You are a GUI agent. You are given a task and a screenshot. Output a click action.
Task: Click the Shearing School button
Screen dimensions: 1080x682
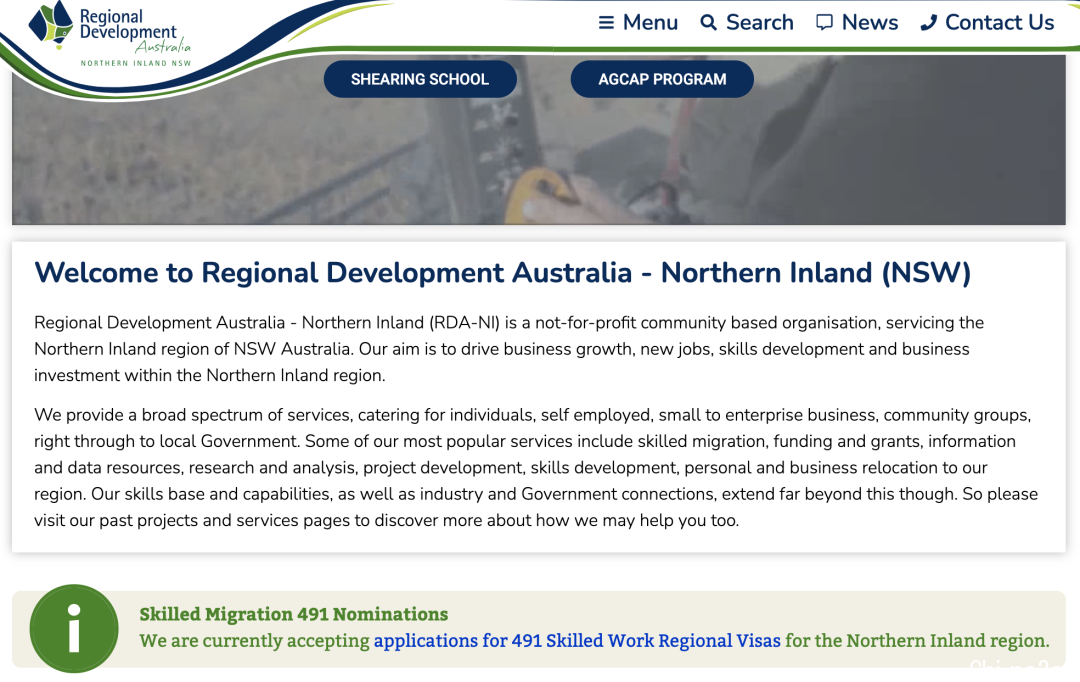[x=420, y=79]
